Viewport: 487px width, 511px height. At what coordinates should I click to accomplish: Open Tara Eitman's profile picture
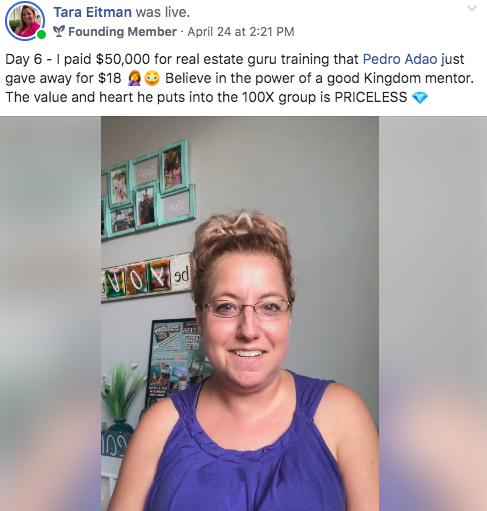[x=25, y=21]
